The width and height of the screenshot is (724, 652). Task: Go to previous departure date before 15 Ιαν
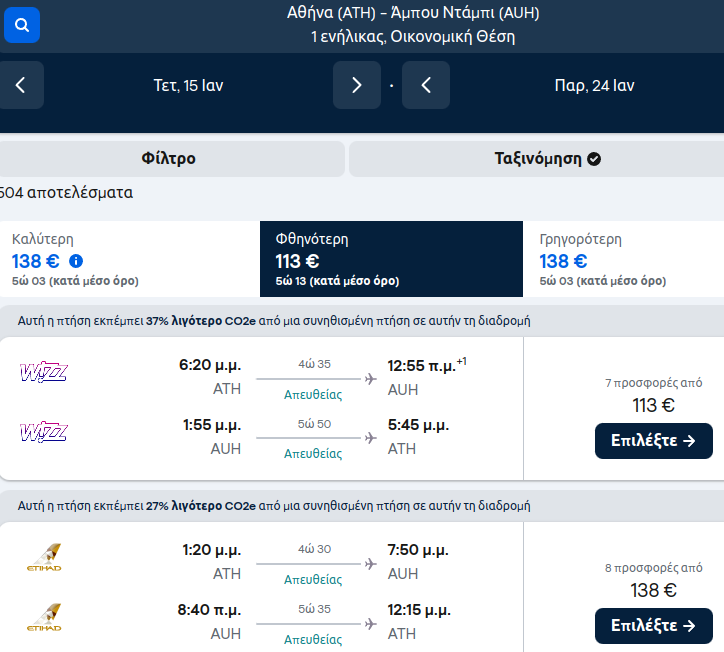(21, 85)
